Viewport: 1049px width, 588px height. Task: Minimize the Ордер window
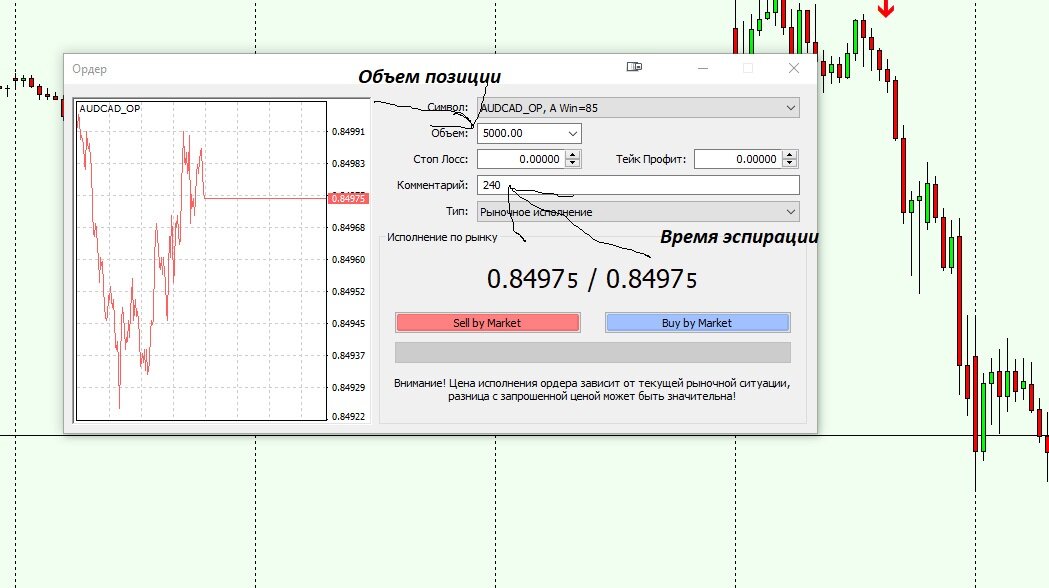702,68
